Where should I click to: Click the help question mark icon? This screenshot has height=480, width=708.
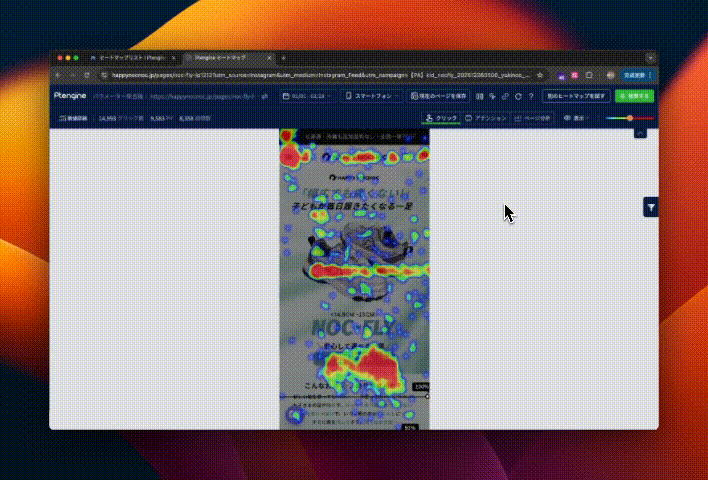pos(530,96)
